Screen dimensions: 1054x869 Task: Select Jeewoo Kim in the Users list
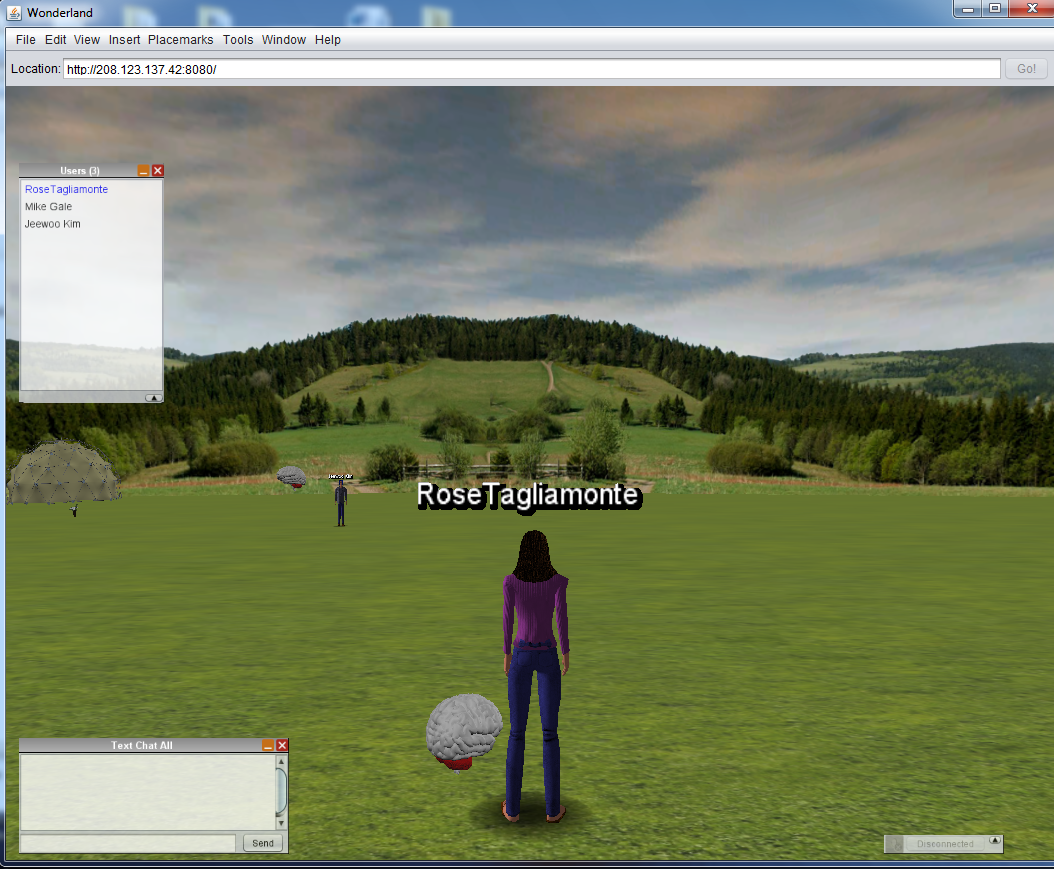[x=52, y=224]
